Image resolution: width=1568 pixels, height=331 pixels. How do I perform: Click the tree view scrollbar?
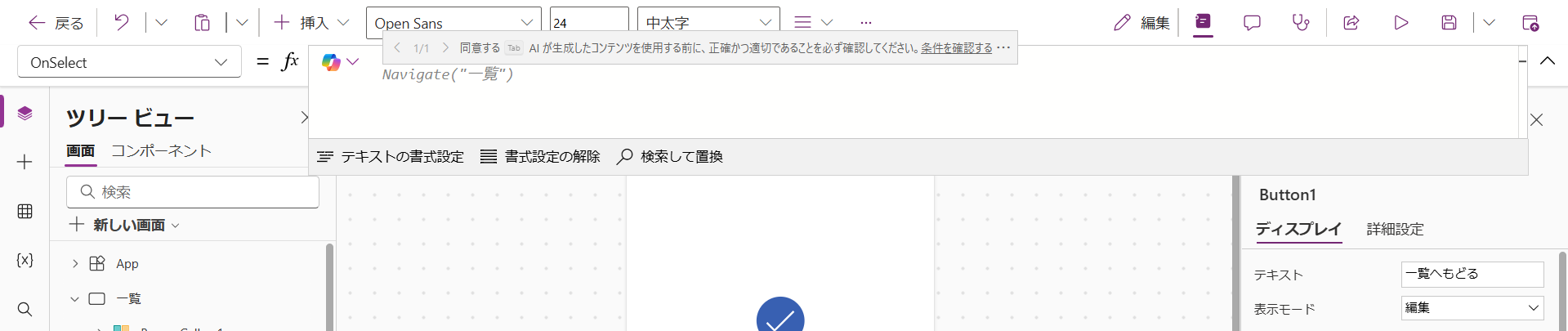click(329, 286)
